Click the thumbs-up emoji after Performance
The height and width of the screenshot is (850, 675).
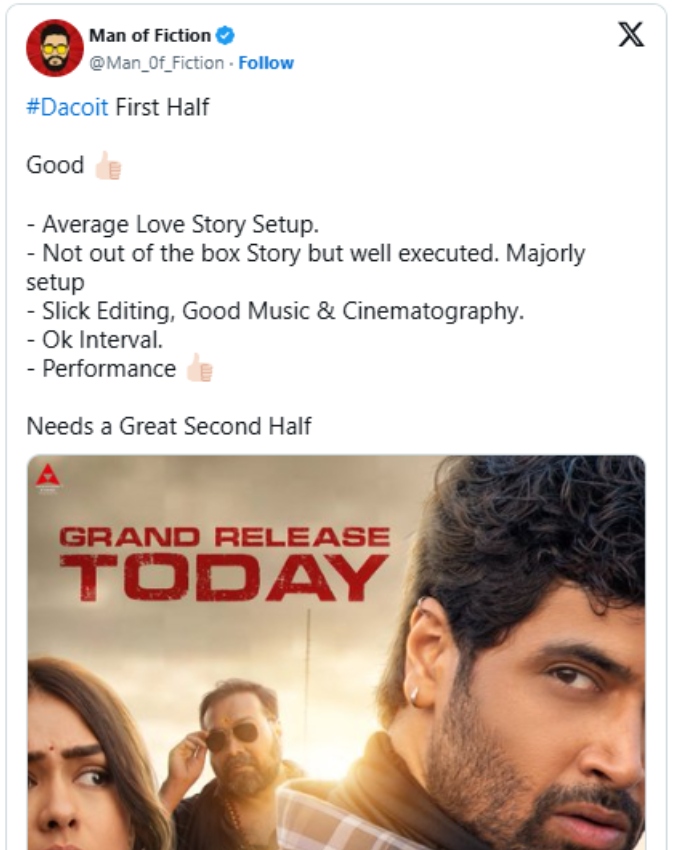[x=199, y=369]
